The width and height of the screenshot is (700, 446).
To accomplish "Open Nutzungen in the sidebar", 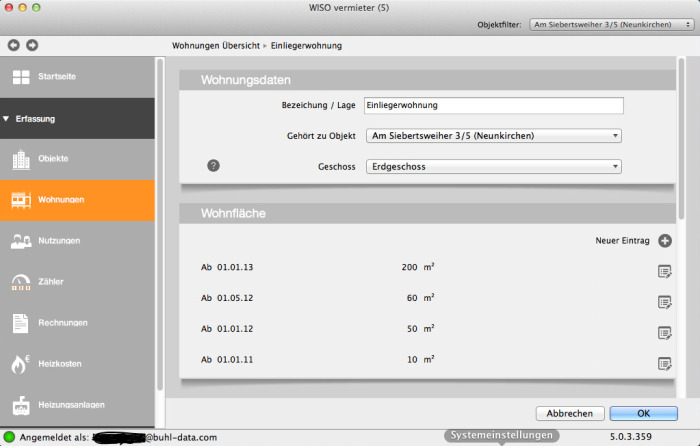I will (77, 241).
